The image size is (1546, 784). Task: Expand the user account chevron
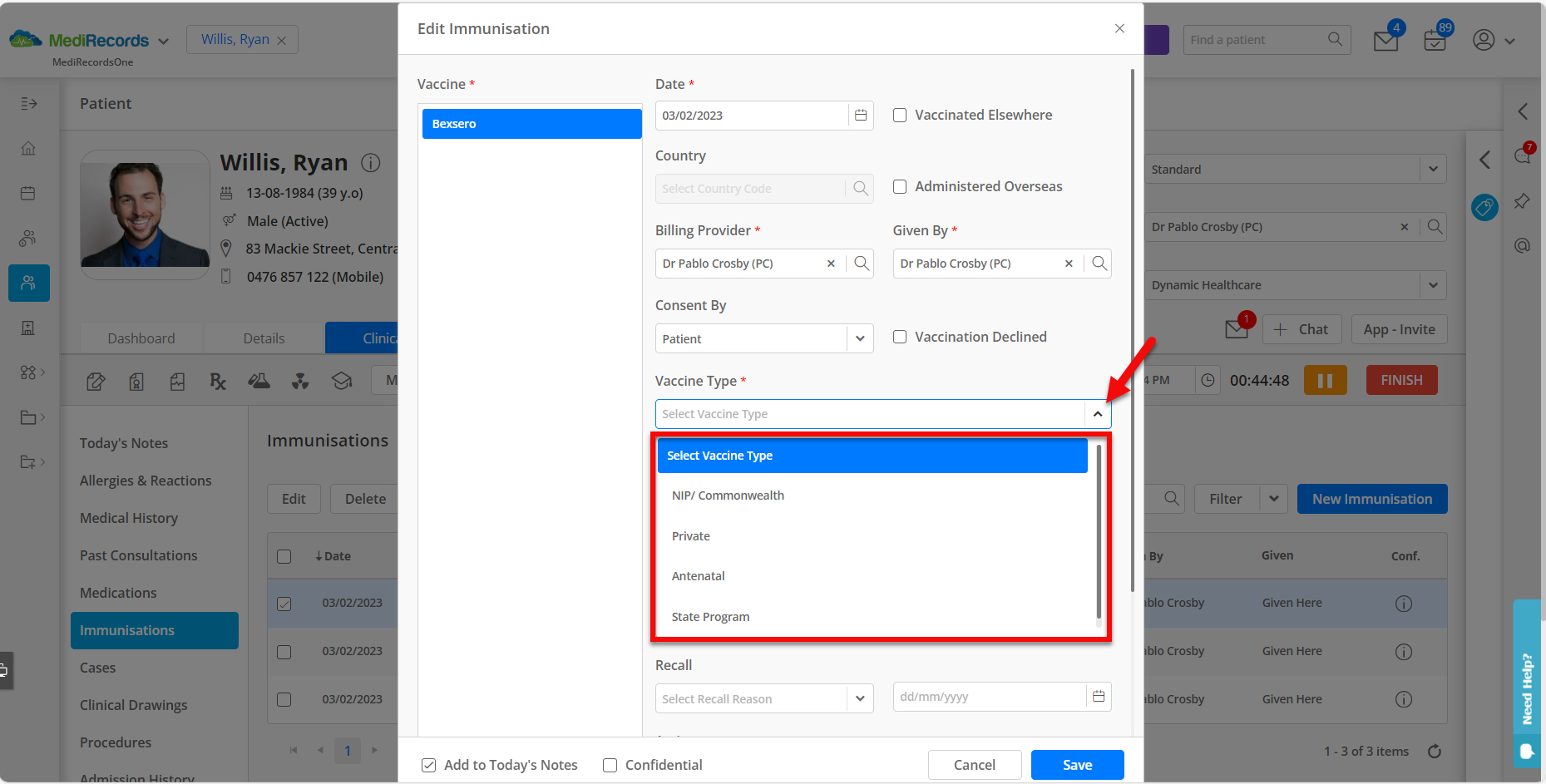click(x=1509, y=41)
